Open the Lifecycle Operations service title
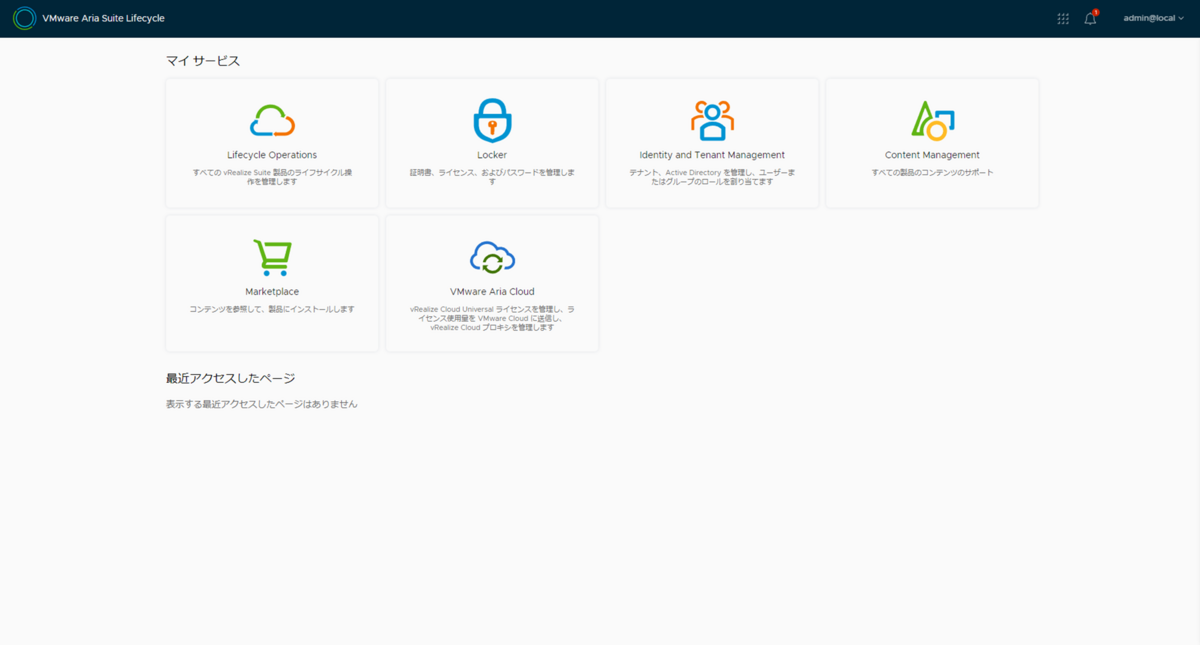This screenshot has width=1200, height=645. pyautogui.click(x=272, y=155)
